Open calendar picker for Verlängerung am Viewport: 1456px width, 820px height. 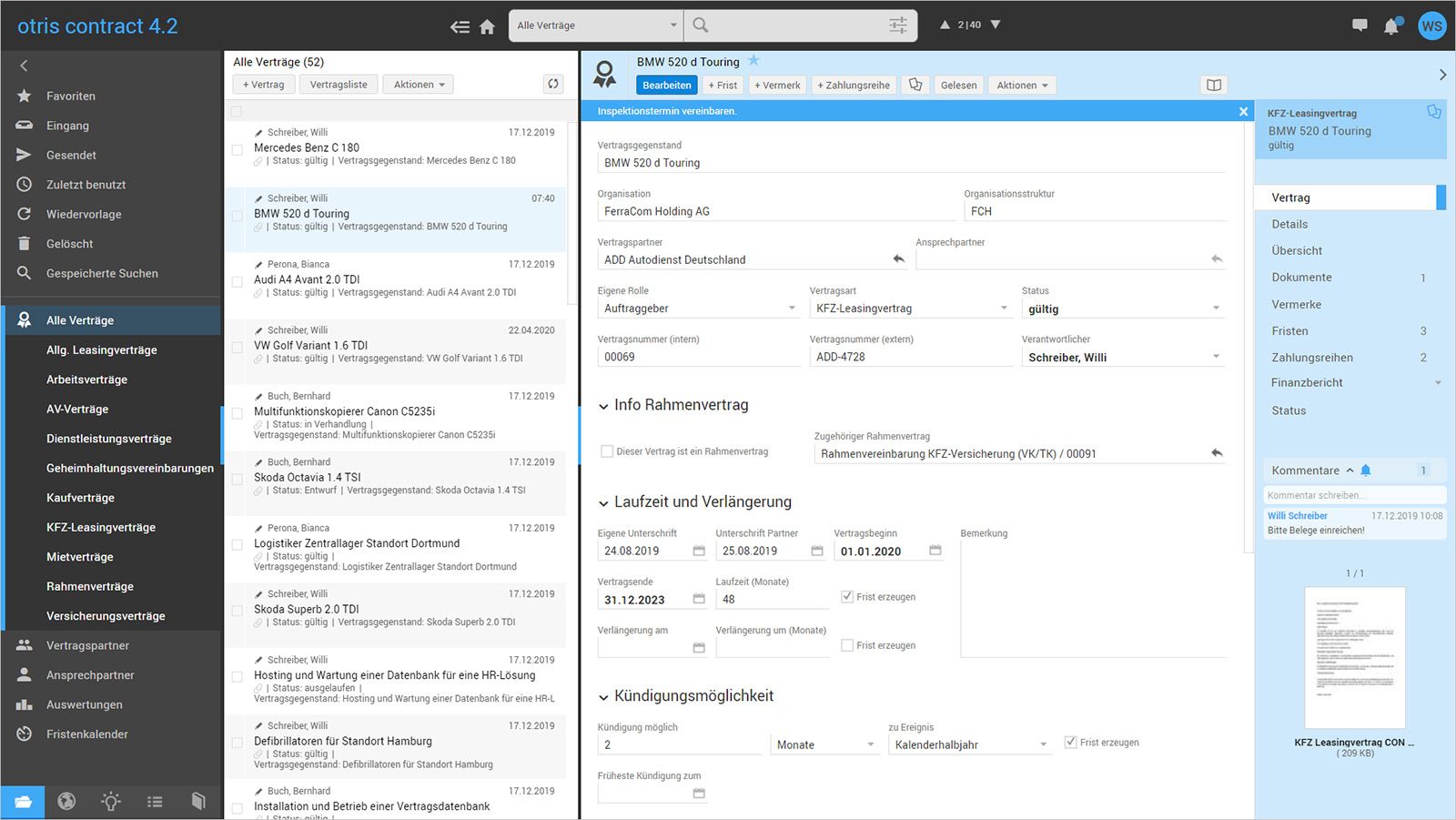pos(699,647)
